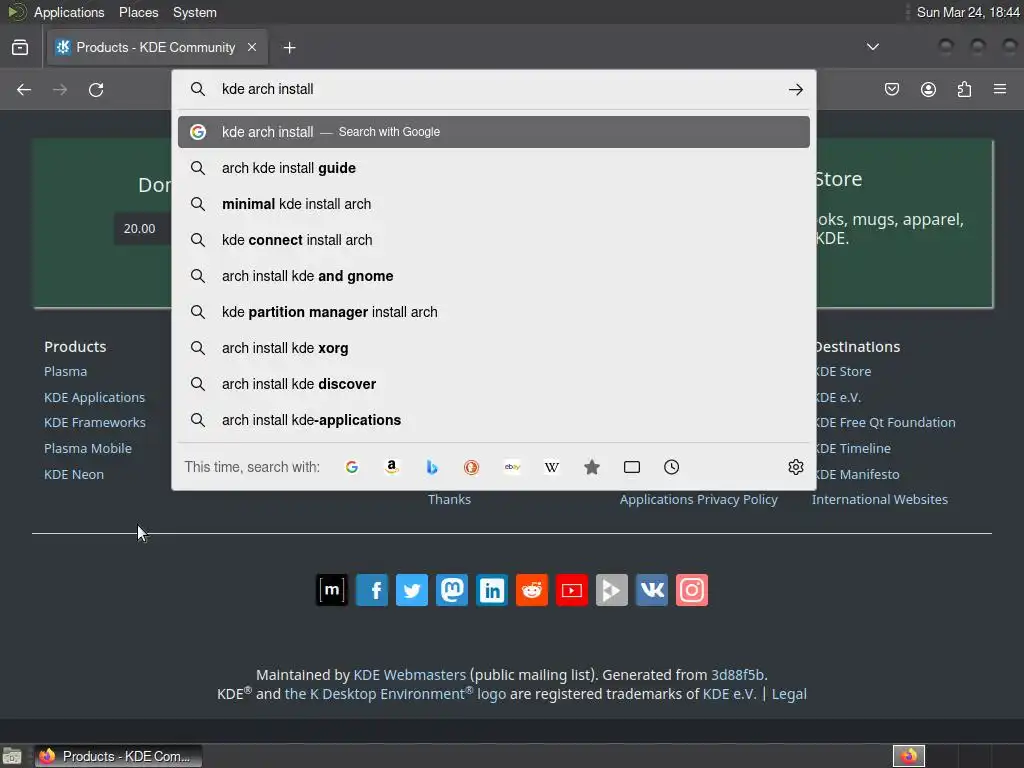Open the Applications desktop menu

tap(69, 12)
